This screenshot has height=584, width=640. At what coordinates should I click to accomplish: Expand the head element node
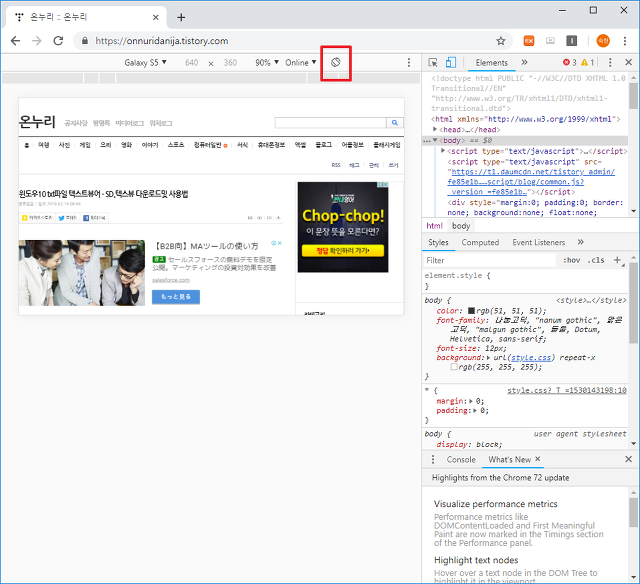tap(435, 129)
